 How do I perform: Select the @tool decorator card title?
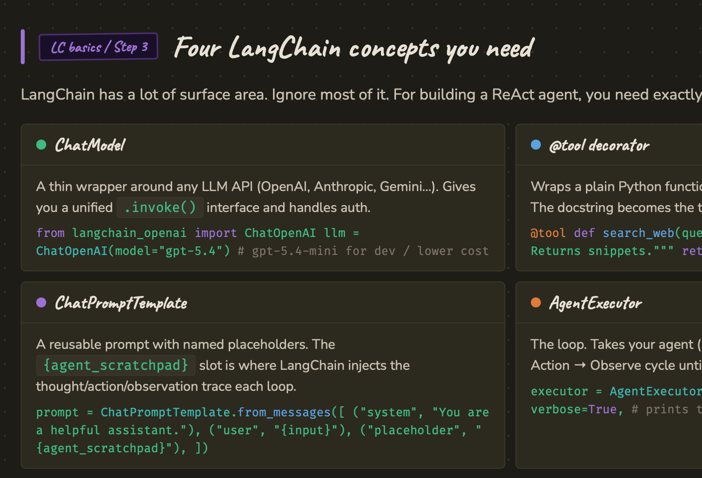point(599,145)
